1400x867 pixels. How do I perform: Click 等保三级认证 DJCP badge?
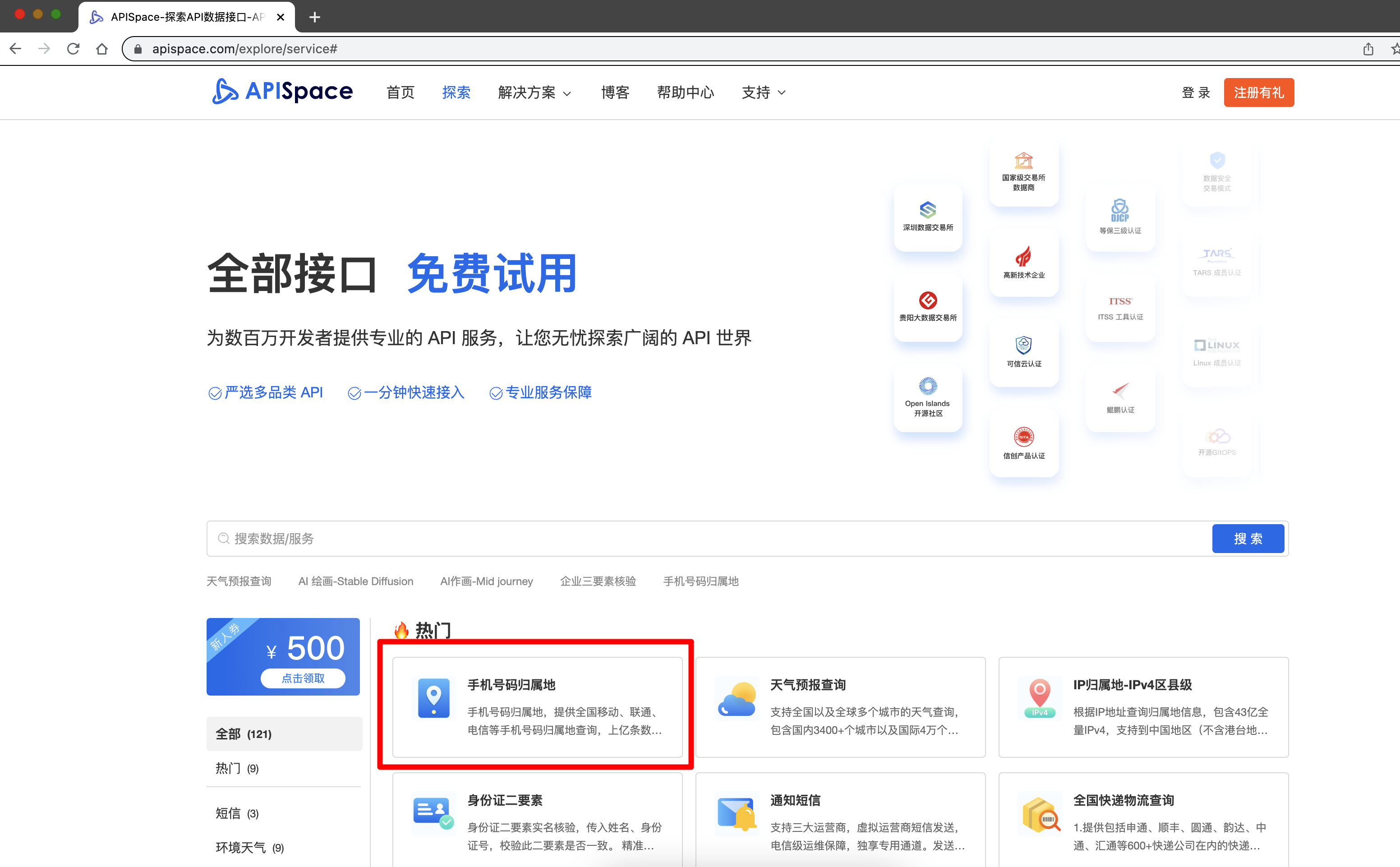1119,217
